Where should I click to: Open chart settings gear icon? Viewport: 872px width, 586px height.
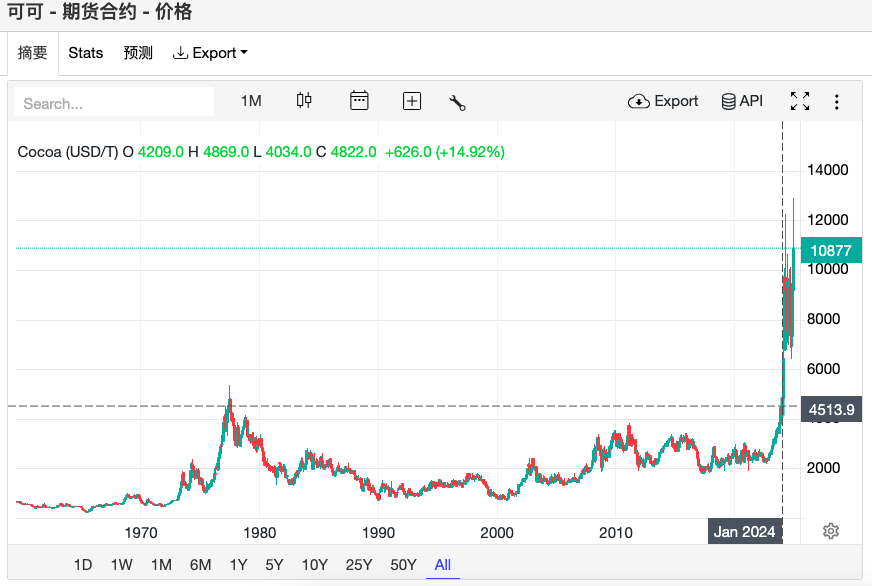pyautogui.click(x=830, y=531)
